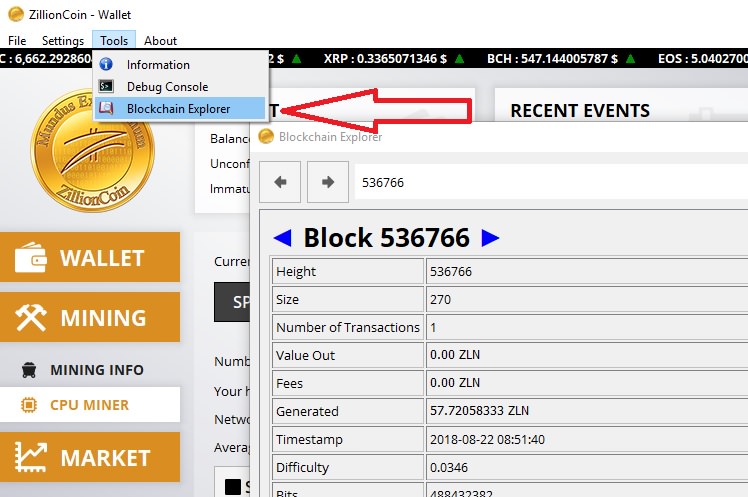Click the BCH price ticker text

[552, 59]
